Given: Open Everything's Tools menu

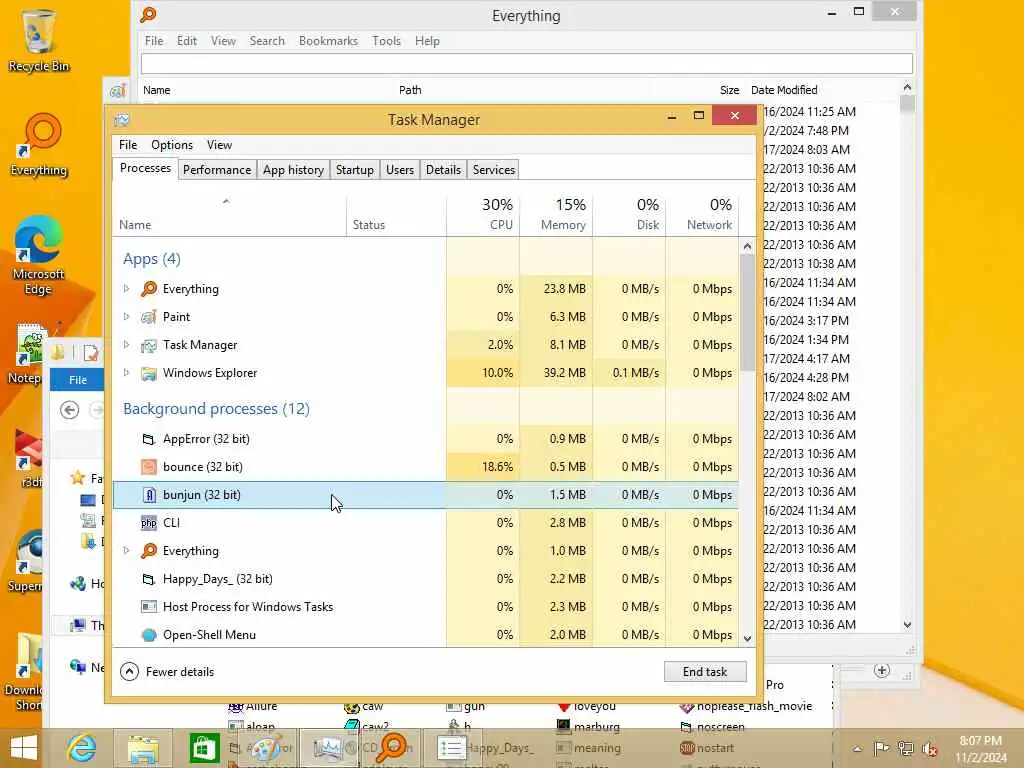Looking at the screenshot, I should point(387,40).
